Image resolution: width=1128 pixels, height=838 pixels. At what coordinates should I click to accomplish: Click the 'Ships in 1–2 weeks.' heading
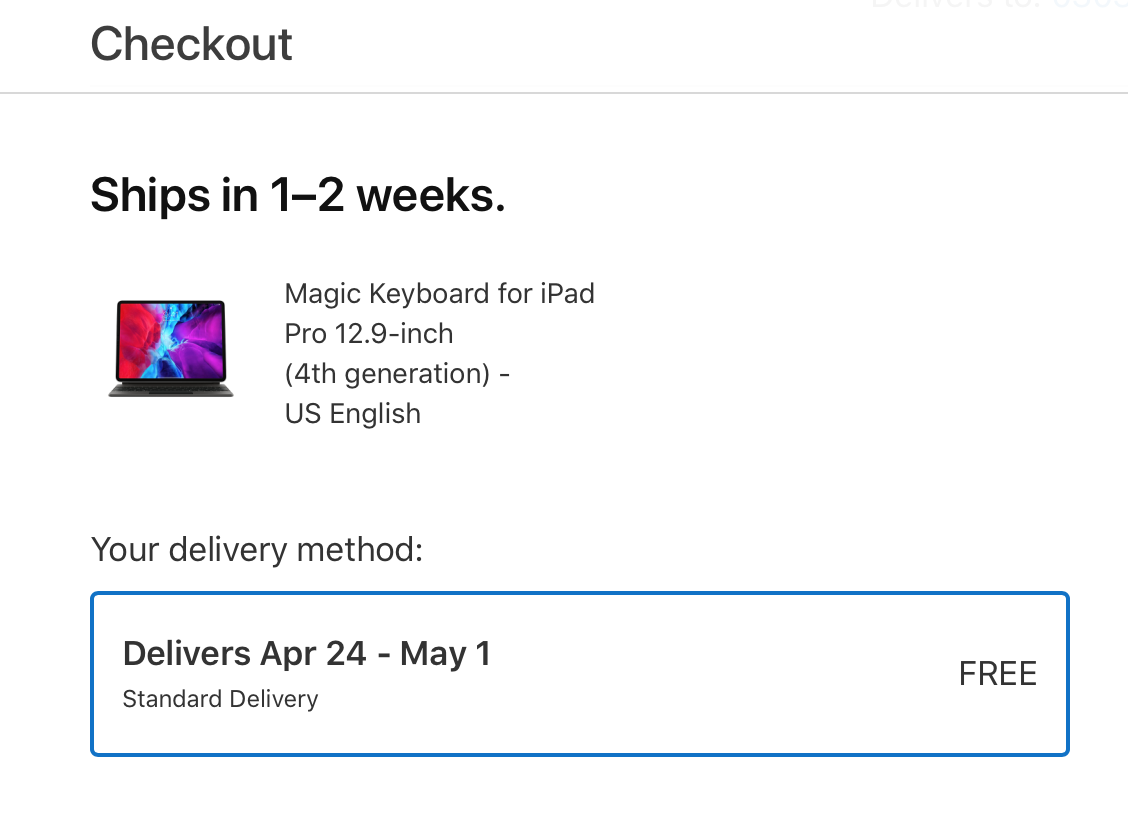pos(298,195)
